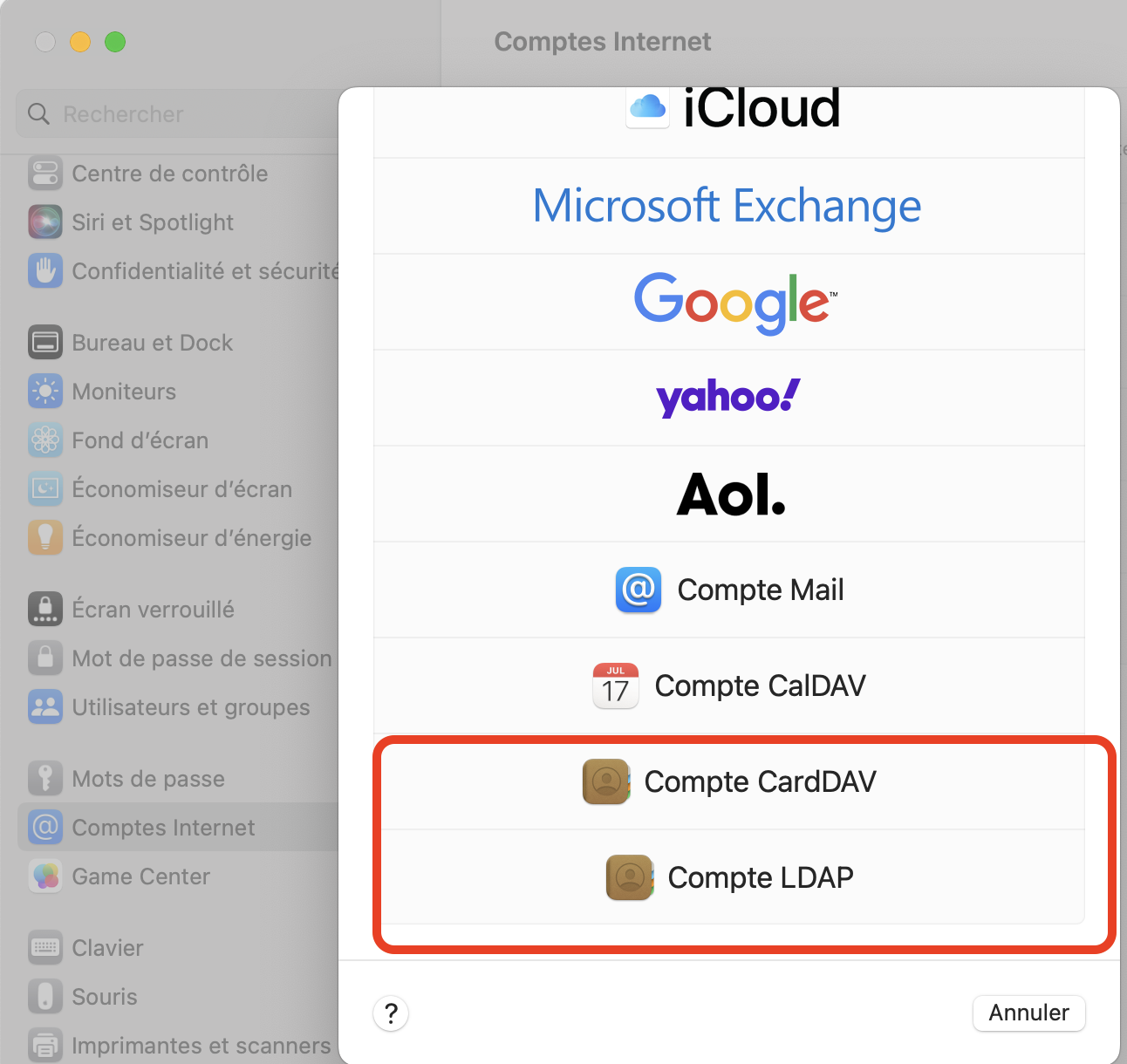
Task: Click the Mots de passe key icon
Action: tap(45, 779)
